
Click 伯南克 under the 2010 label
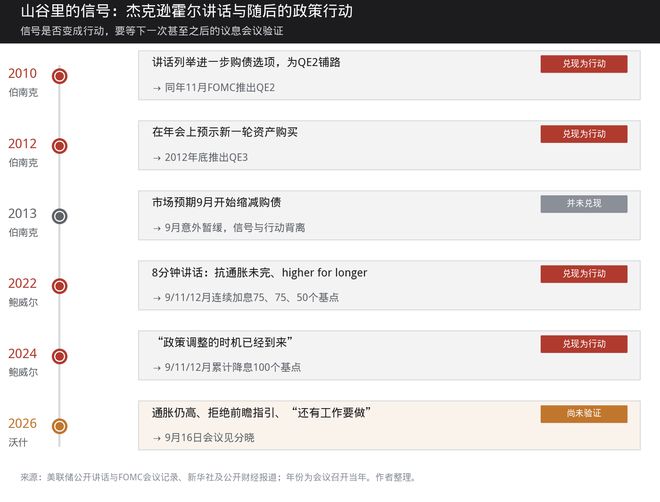pos(23,92)
